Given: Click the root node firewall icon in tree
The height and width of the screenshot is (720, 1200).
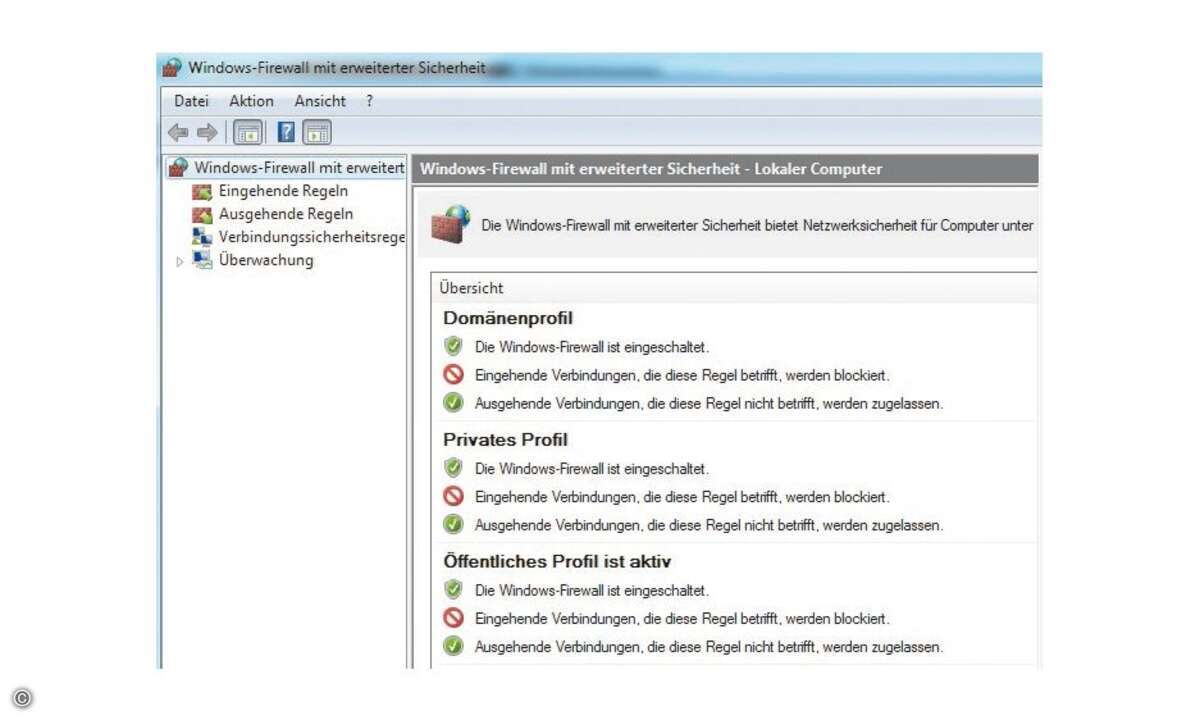Looking at the screenshot, I should coord(178,167).
